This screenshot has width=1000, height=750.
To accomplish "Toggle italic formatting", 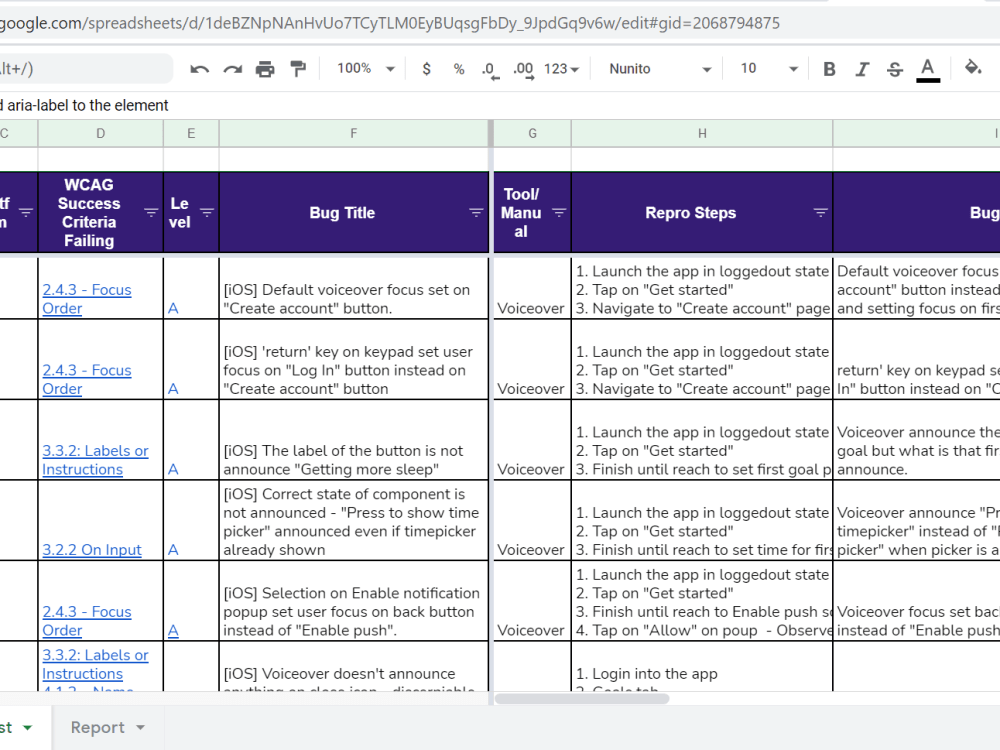I will 862,69.
